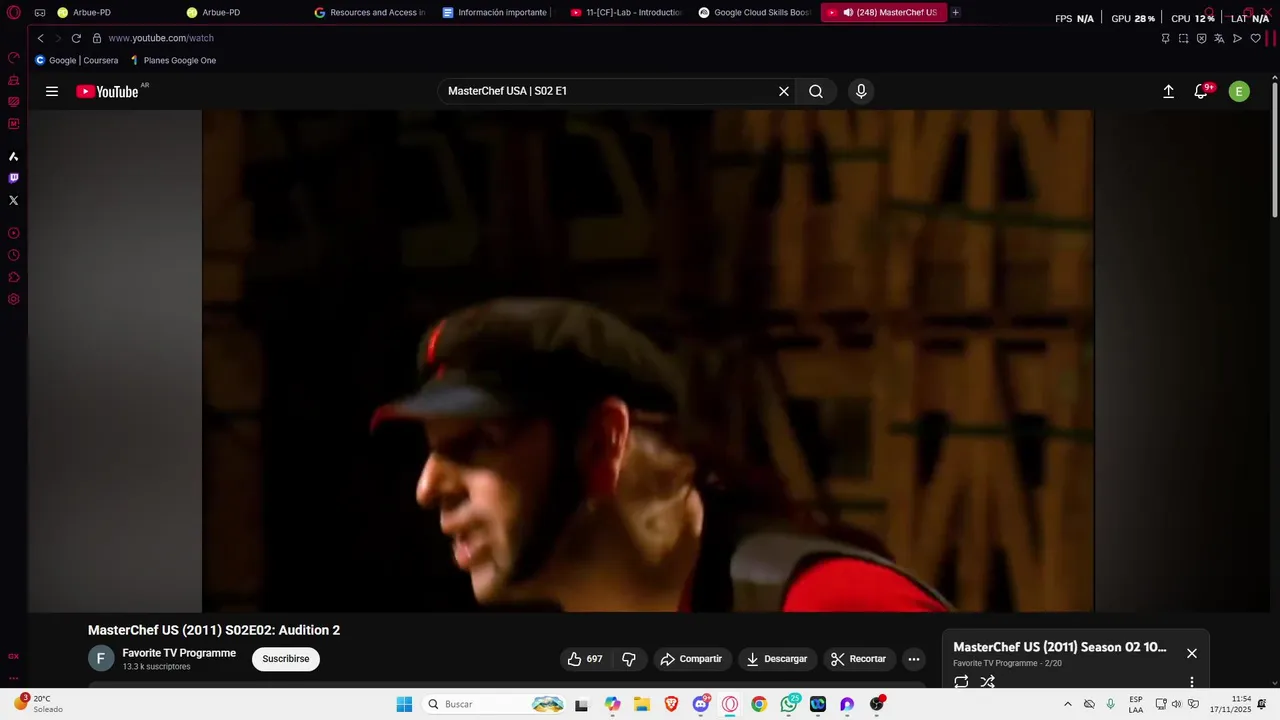Go to the YouTube home logo
This screenshot has width=1280, height=720.
click(x=108, y=91)
